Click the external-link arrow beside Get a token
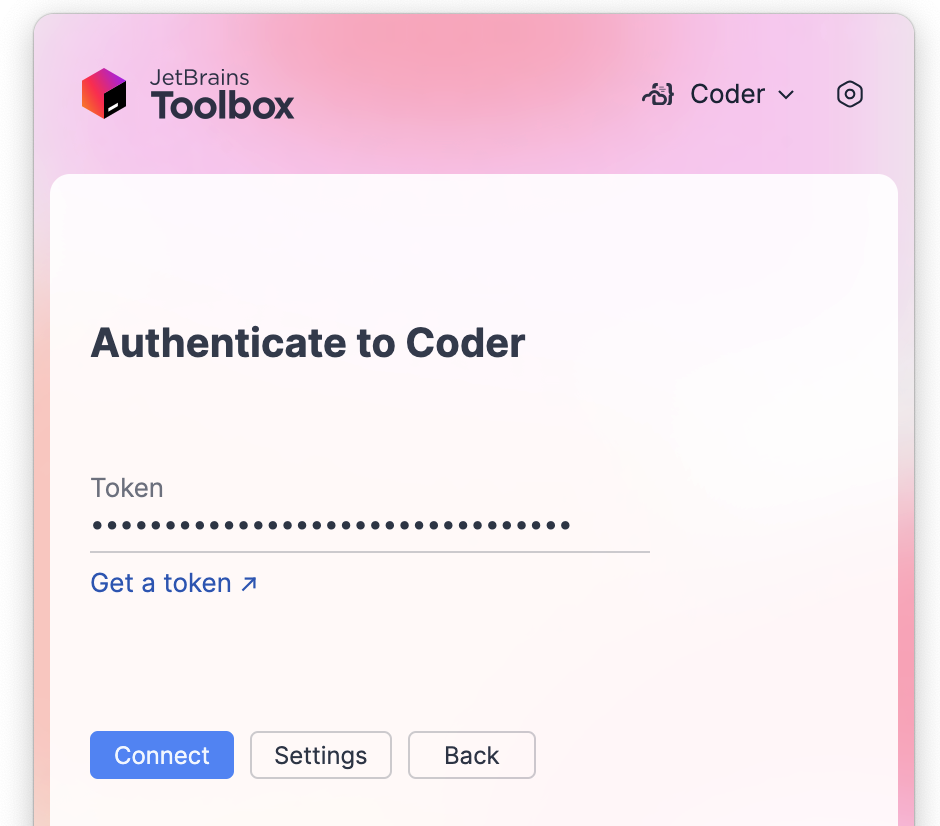 (247, 583)
